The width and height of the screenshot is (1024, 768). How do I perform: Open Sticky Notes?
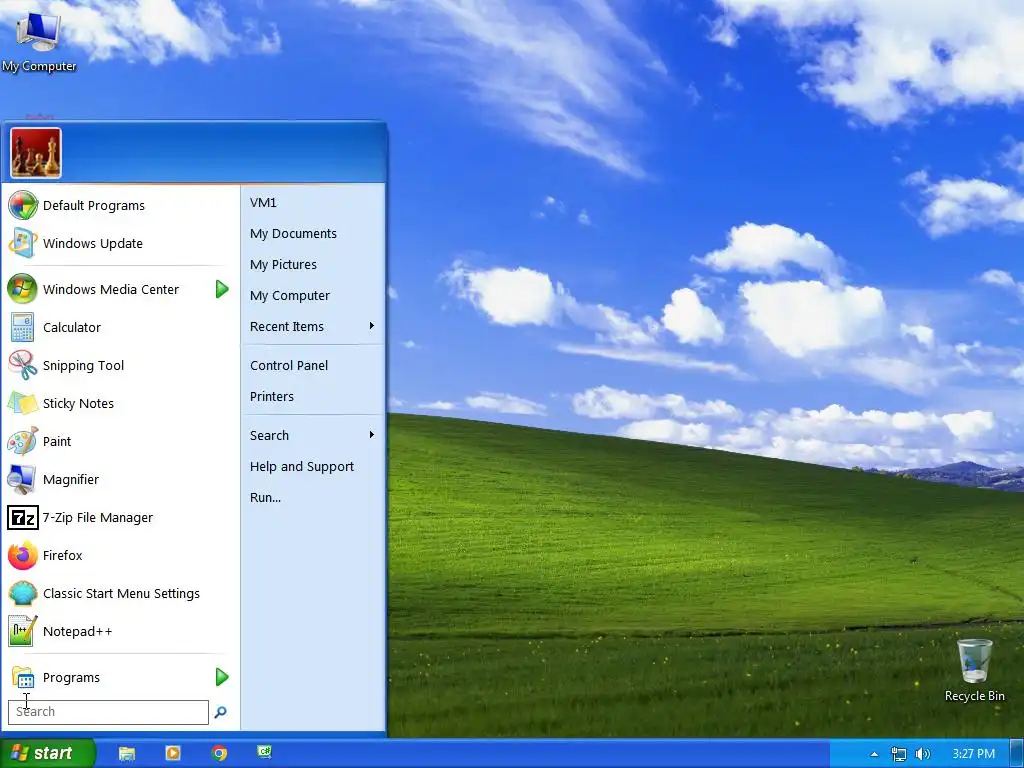coord(121,403)
